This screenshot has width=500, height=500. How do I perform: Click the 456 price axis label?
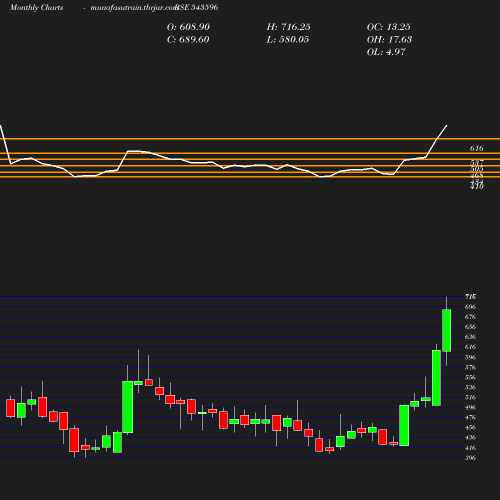click(x=470, y=427)
